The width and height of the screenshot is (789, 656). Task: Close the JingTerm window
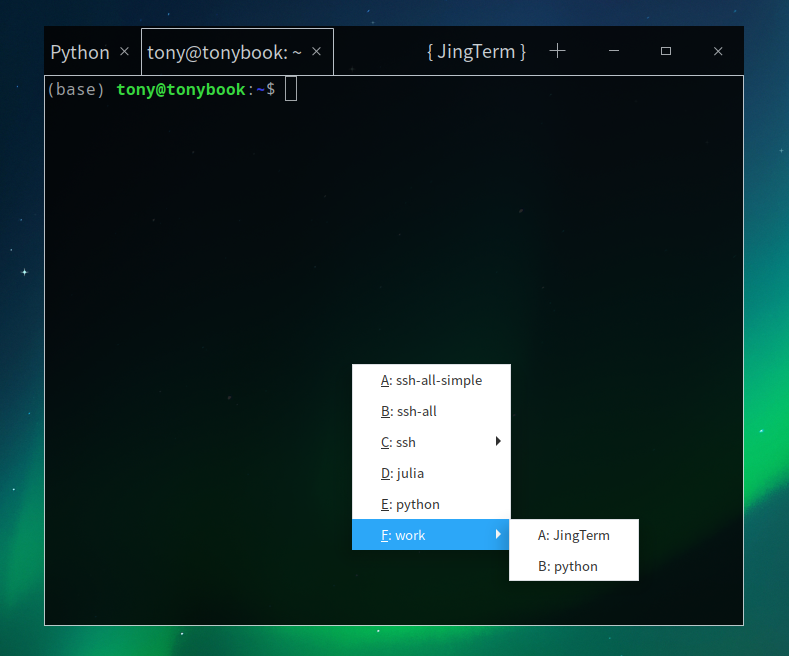[718, 51]
